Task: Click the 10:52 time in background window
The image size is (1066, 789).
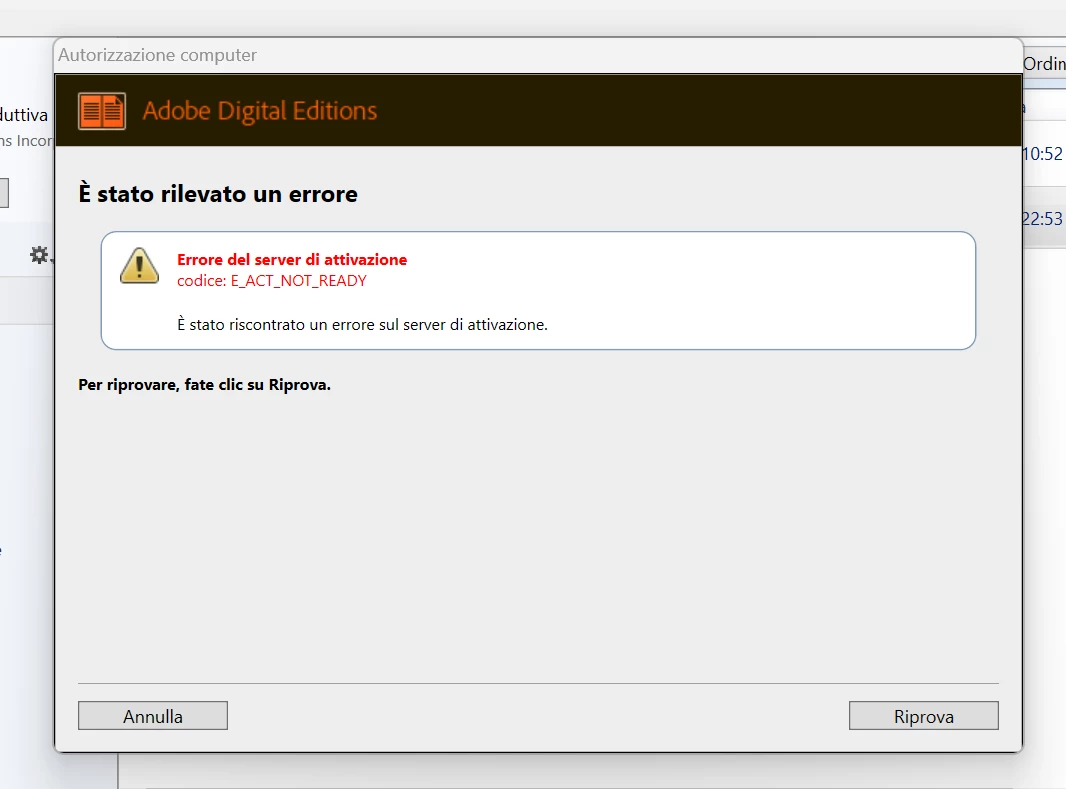Action: (1042, 154)
